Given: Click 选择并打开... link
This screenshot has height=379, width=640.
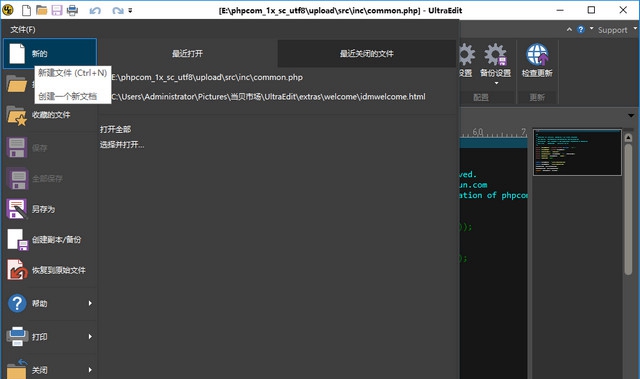Looking at the screenshot, I should point(122,145).
